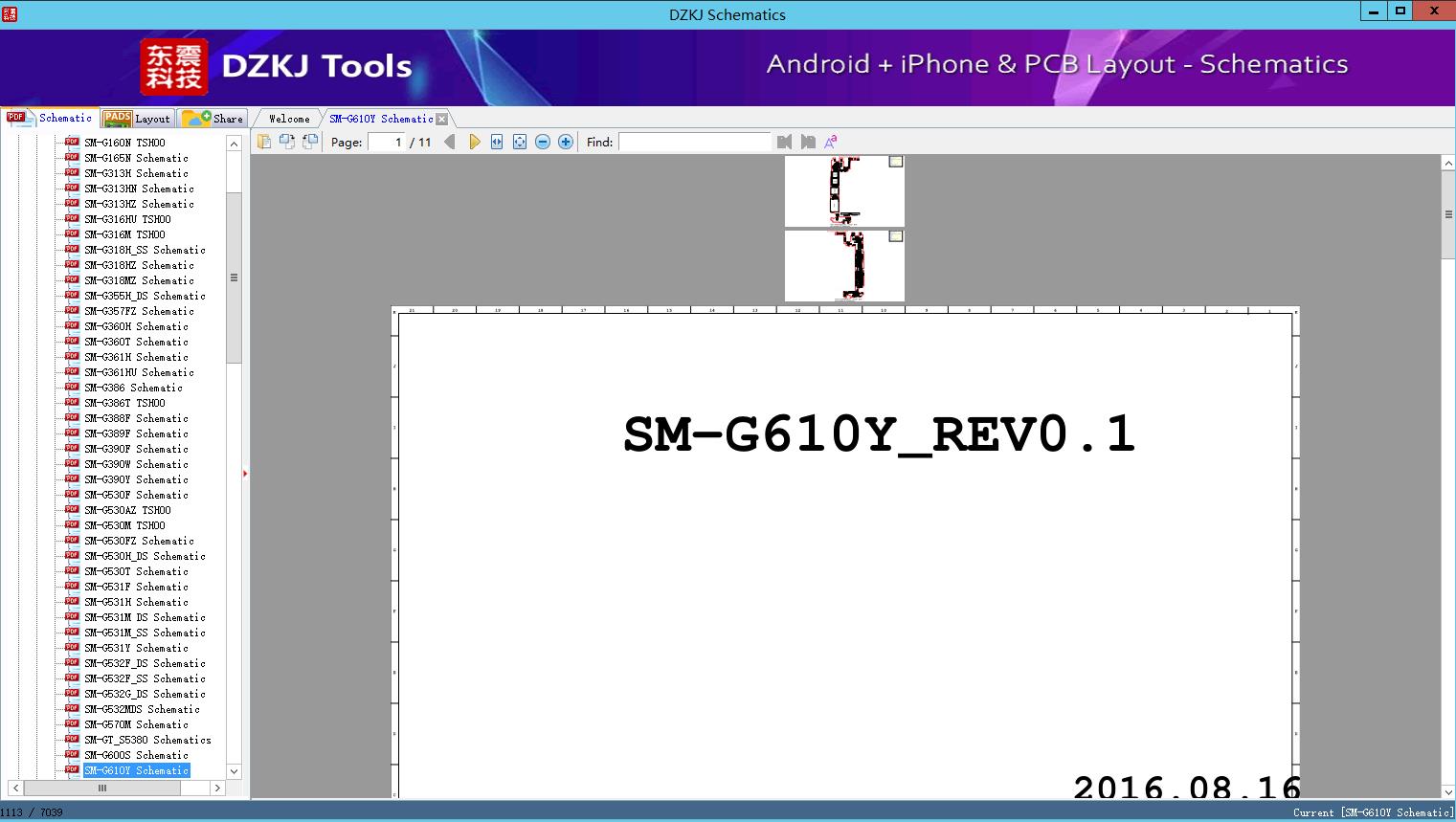Viewport: 1456px width, 822px height.
Task: Zoom out with the minus icon
Action: (x=543, y=142)
